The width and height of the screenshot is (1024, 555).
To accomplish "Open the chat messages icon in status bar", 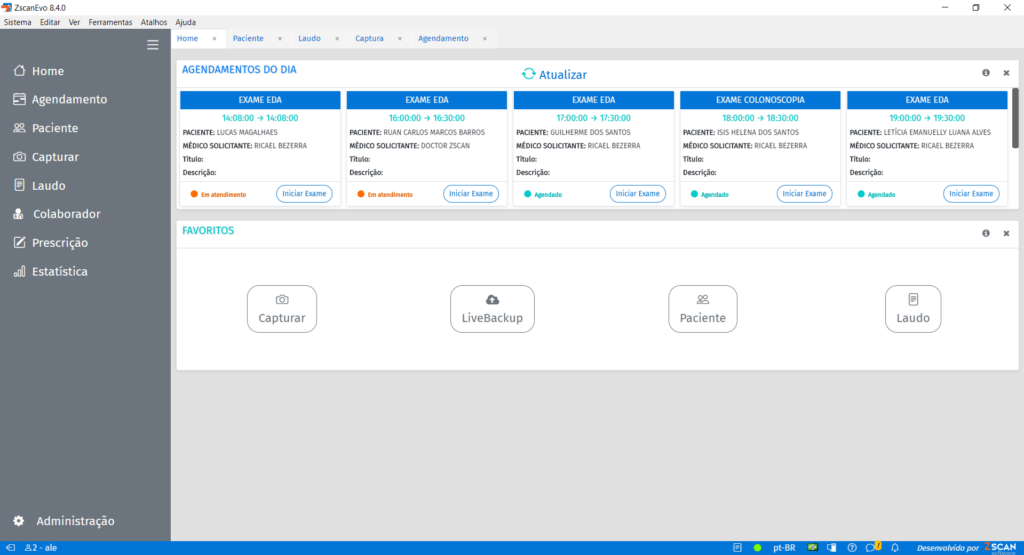I will tap(871, 547).
